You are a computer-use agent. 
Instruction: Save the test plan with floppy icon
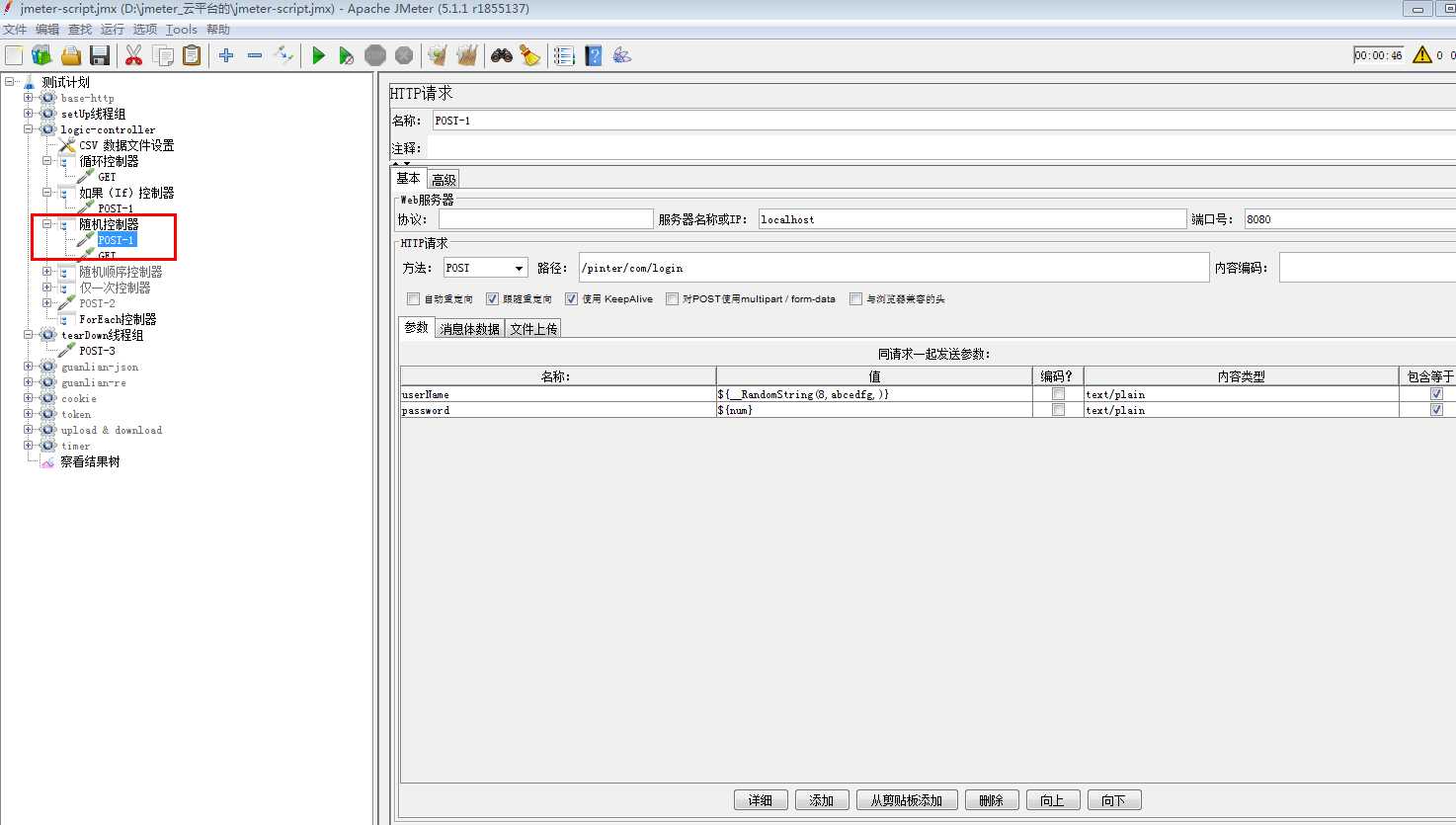click(99, 55)
